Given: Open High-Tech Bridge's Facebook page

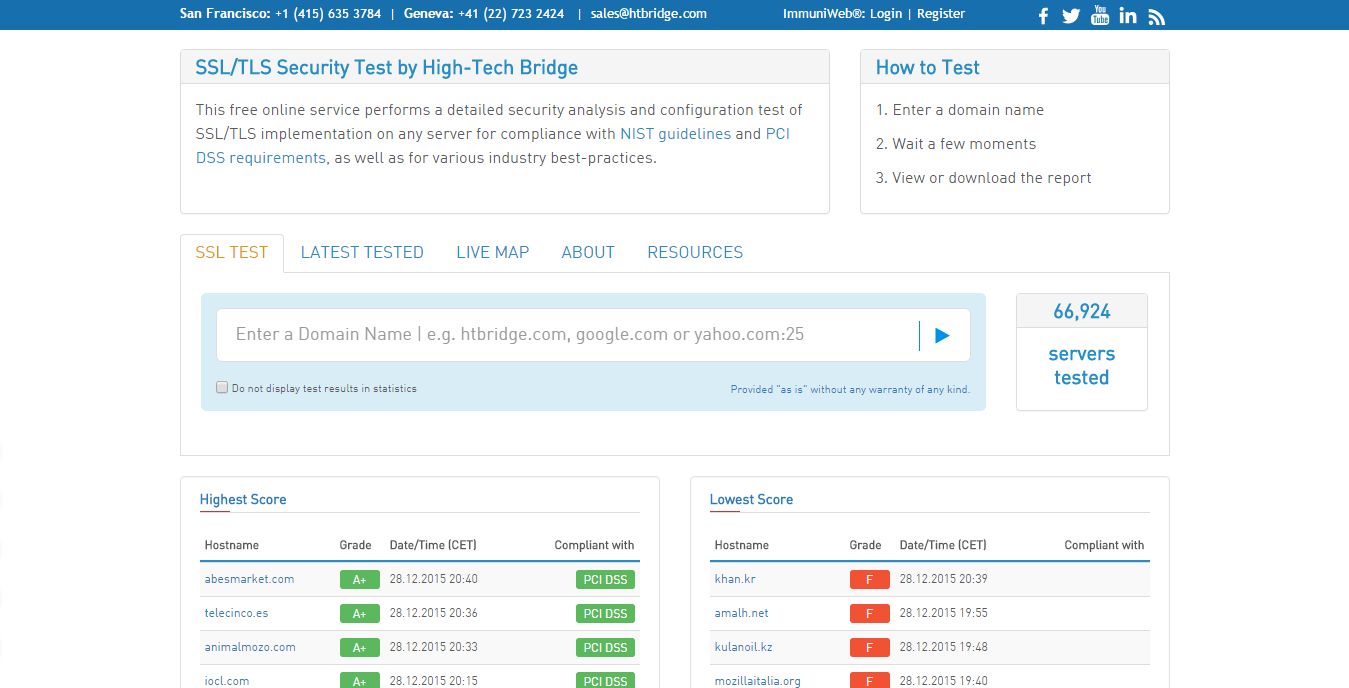Looking at the screenshot, I should (x=1043, y=15).
